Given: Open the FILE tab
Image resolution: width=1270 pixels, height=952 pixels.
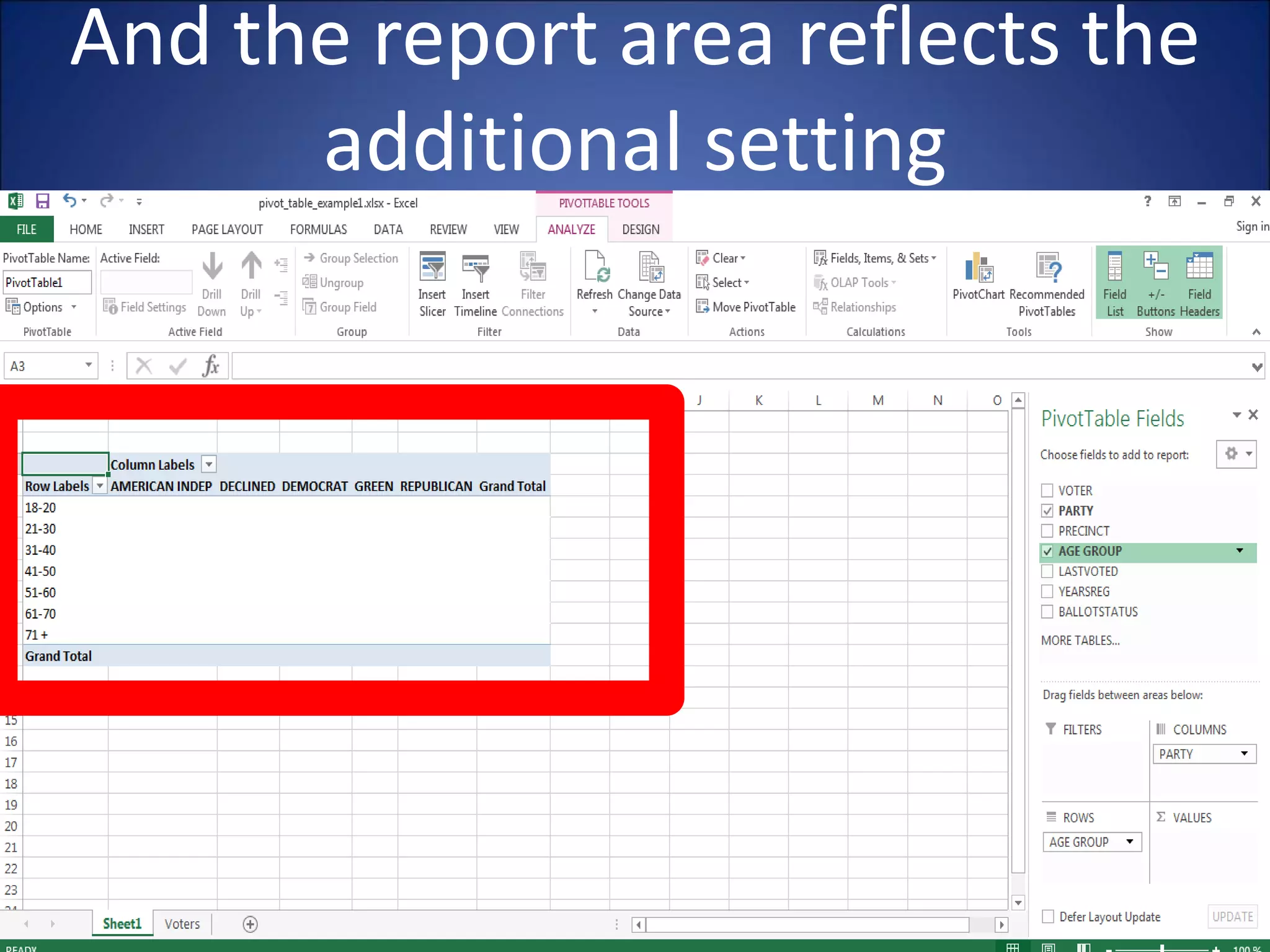Looking at the screenshot, I should 27,229.
